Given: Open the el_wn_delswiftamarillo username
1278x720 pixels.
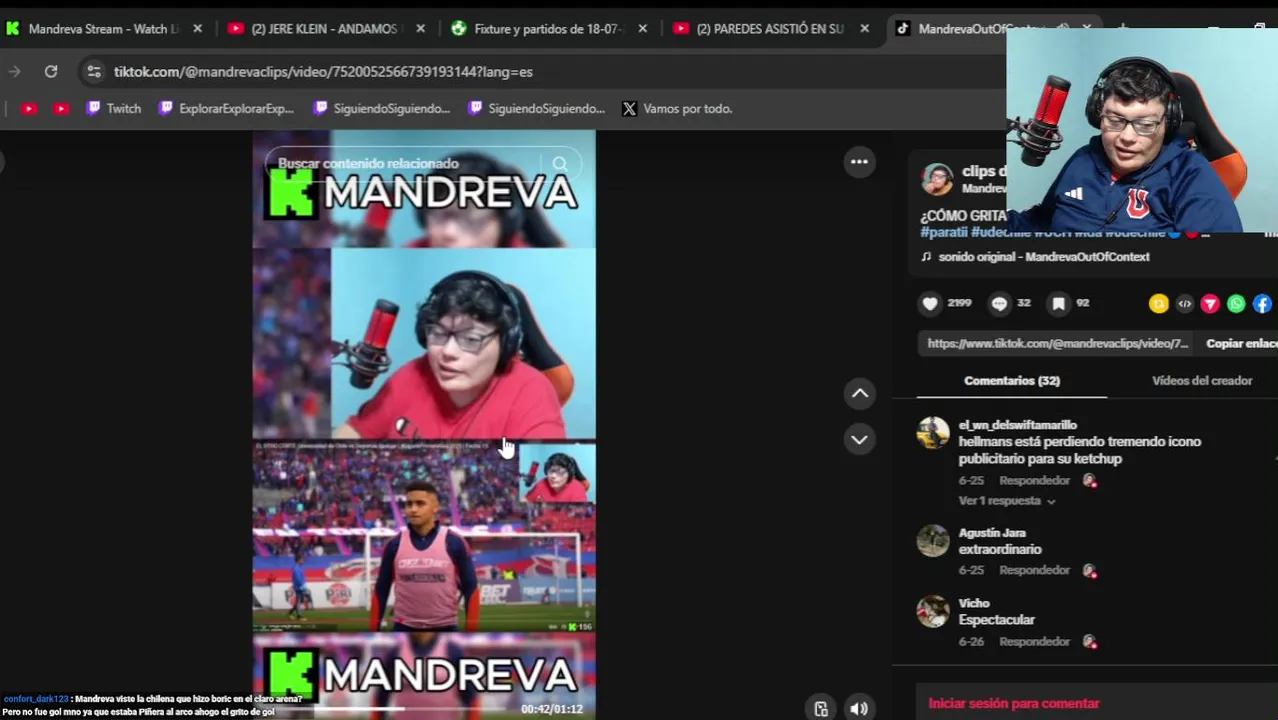Looking at the screenshot, I should [x=1017, y=425].
